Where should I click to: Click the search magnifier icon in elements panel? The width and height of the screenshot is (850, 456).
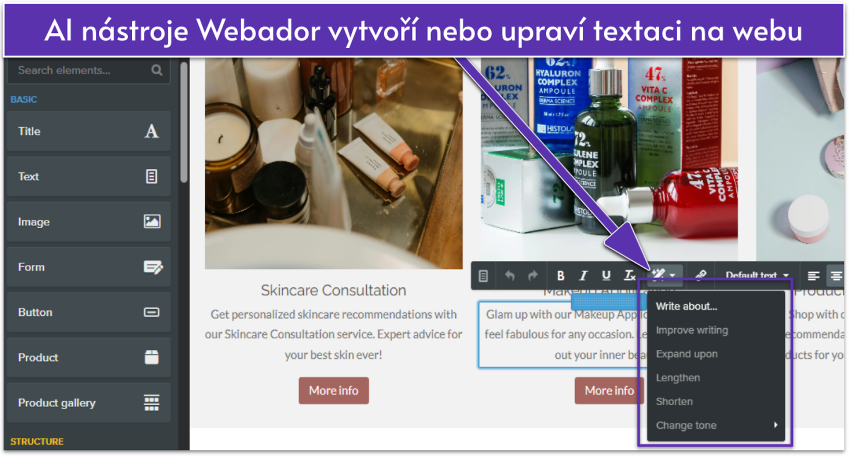click(x=157, y=70)
